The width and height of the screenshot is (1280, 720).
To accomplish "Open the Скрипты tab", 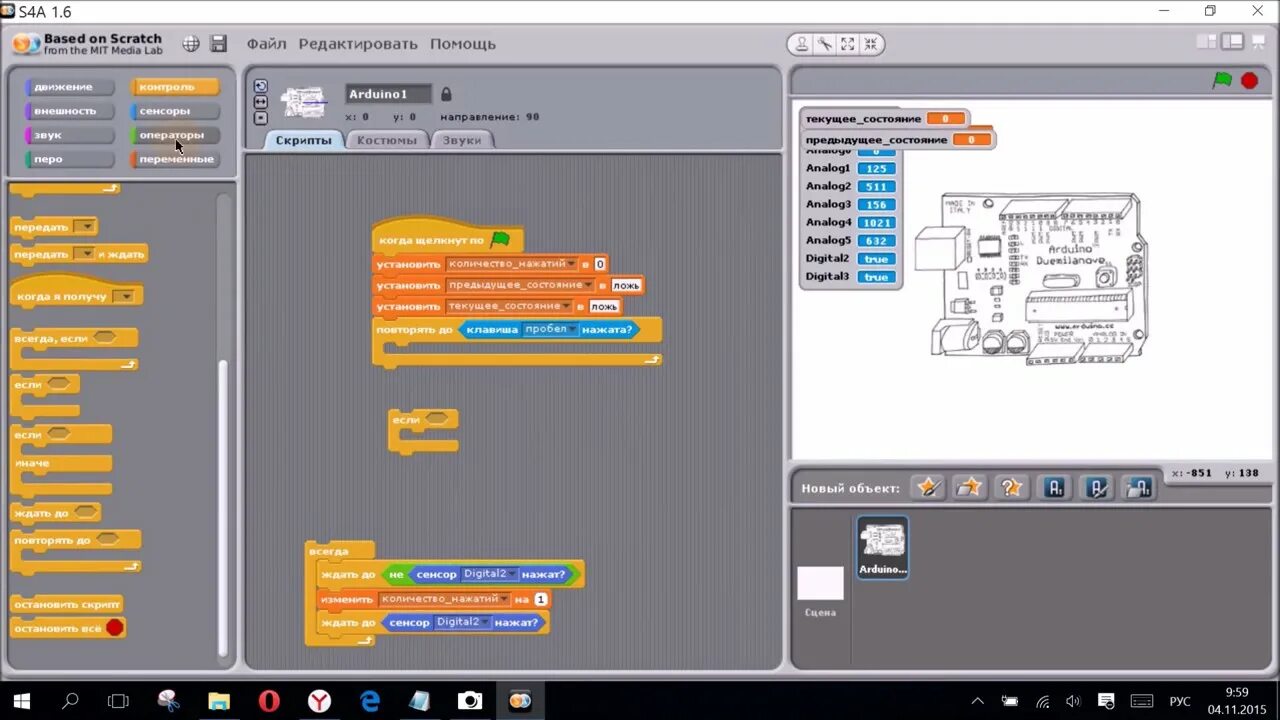I will pos(303,140).
